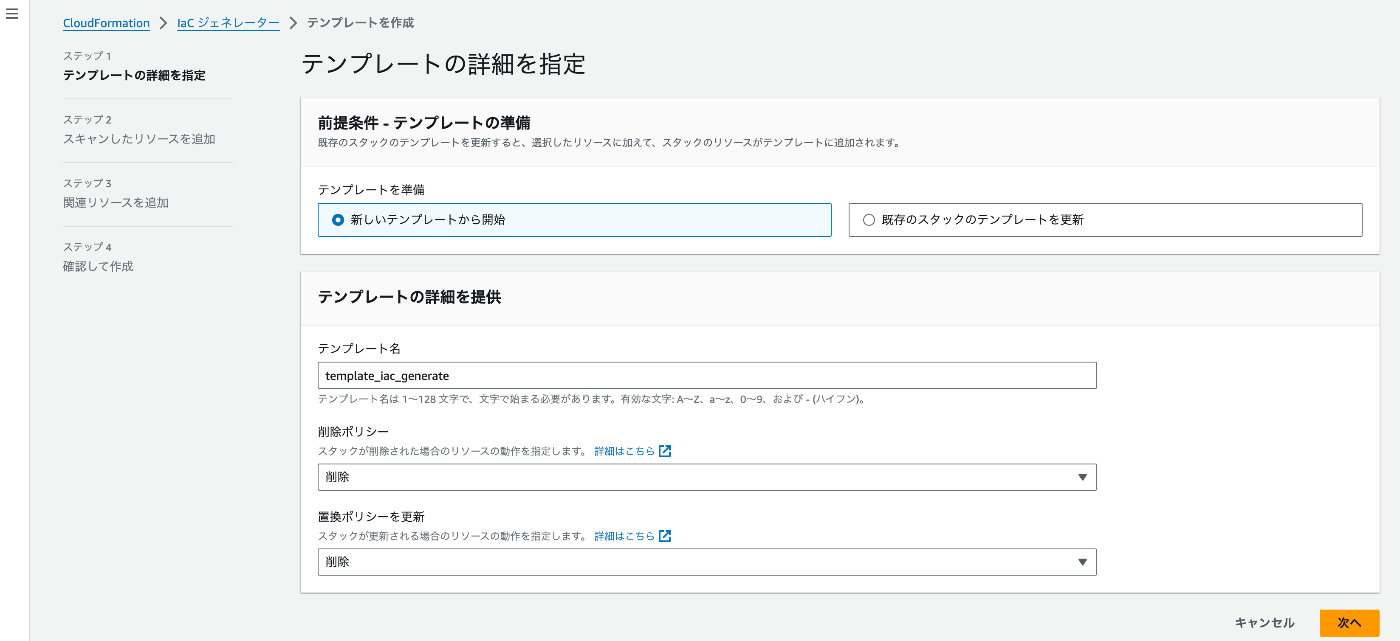Open the 削除ポリシー dropdown
Screen dimensions: 1400x641
click(x=706, y=477)
